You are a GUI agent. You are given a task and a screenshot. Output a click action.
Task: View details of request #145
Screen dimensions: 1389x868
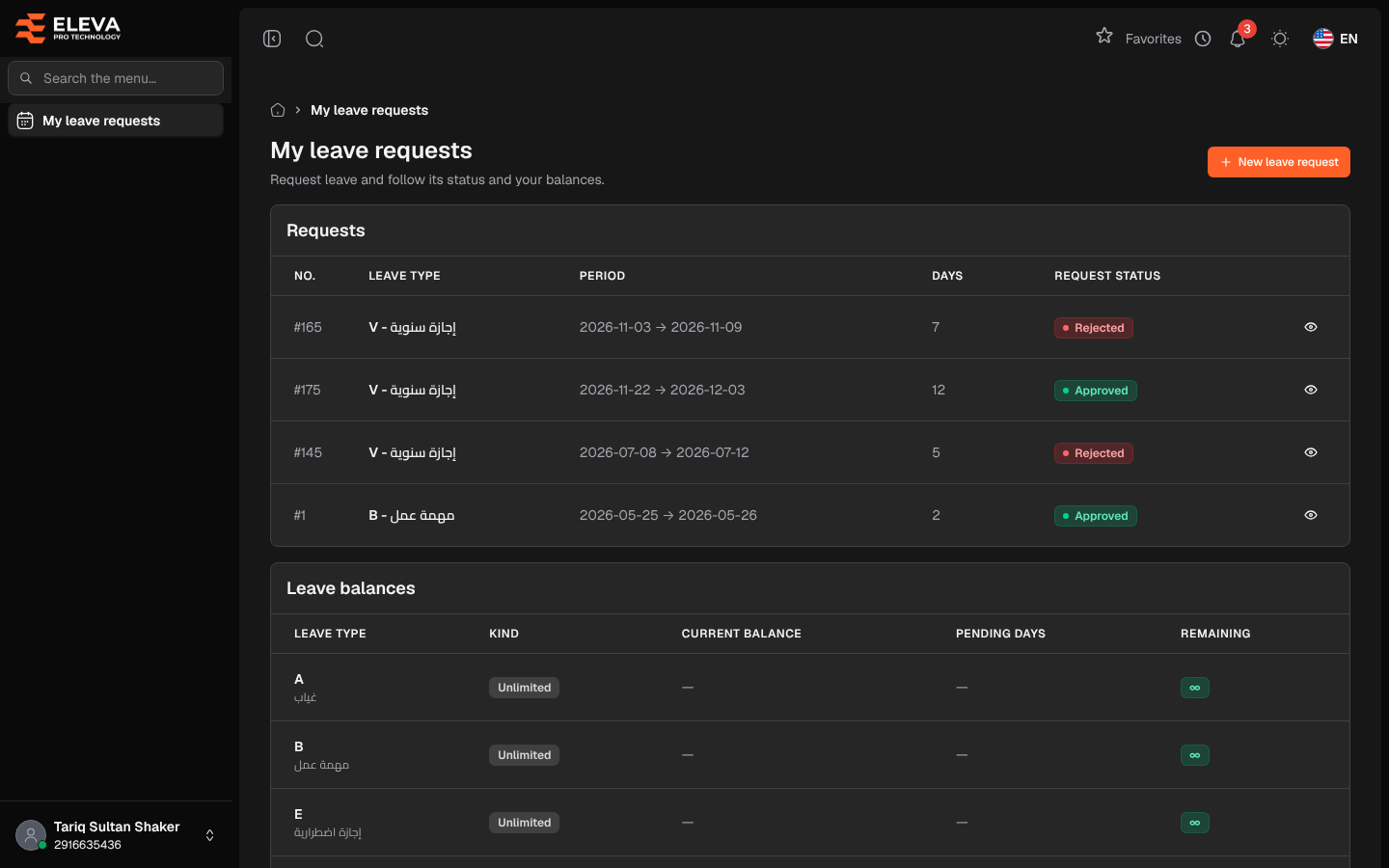(1311, 452)
